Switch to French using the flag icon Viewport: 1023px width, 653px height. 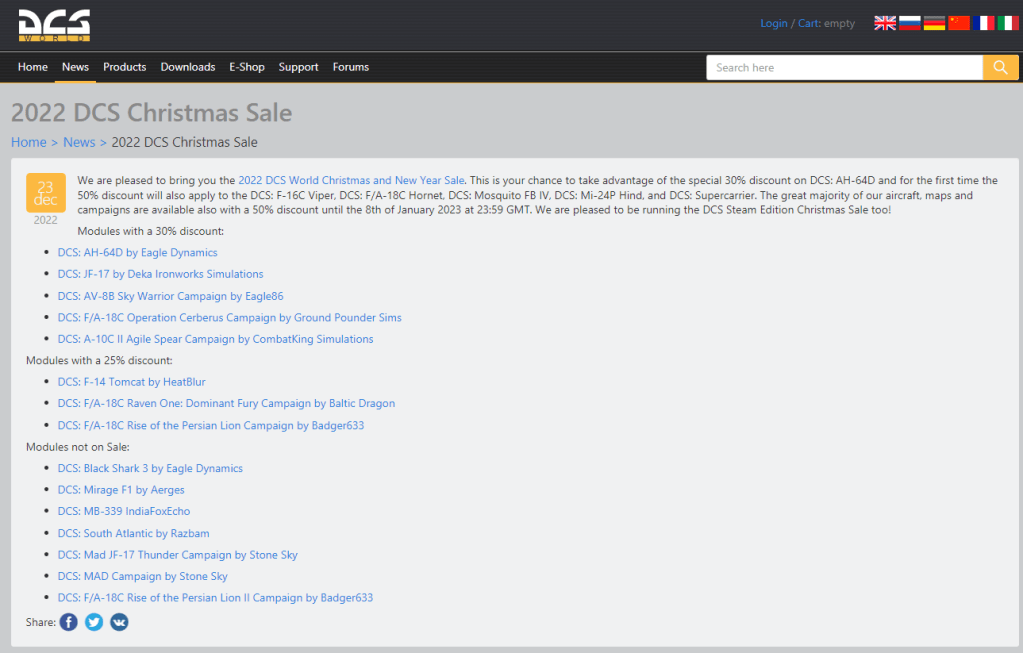(x=984, y=23)
